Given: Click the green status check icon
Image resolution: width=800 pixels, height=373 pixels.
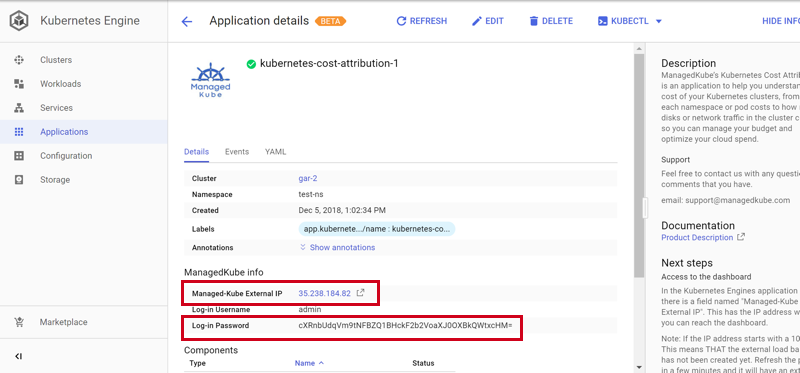Looking at the screenshot, I should click(x=251, y=64).
